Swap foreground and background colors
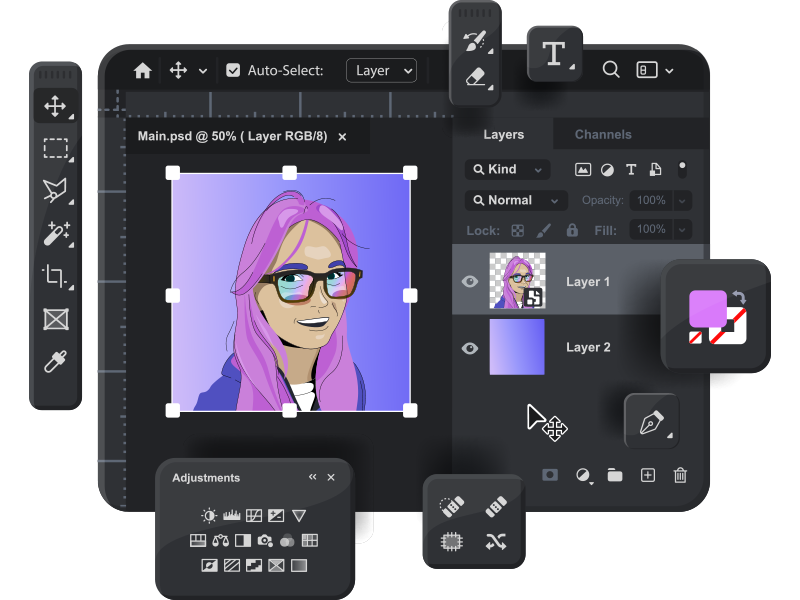 739,296
